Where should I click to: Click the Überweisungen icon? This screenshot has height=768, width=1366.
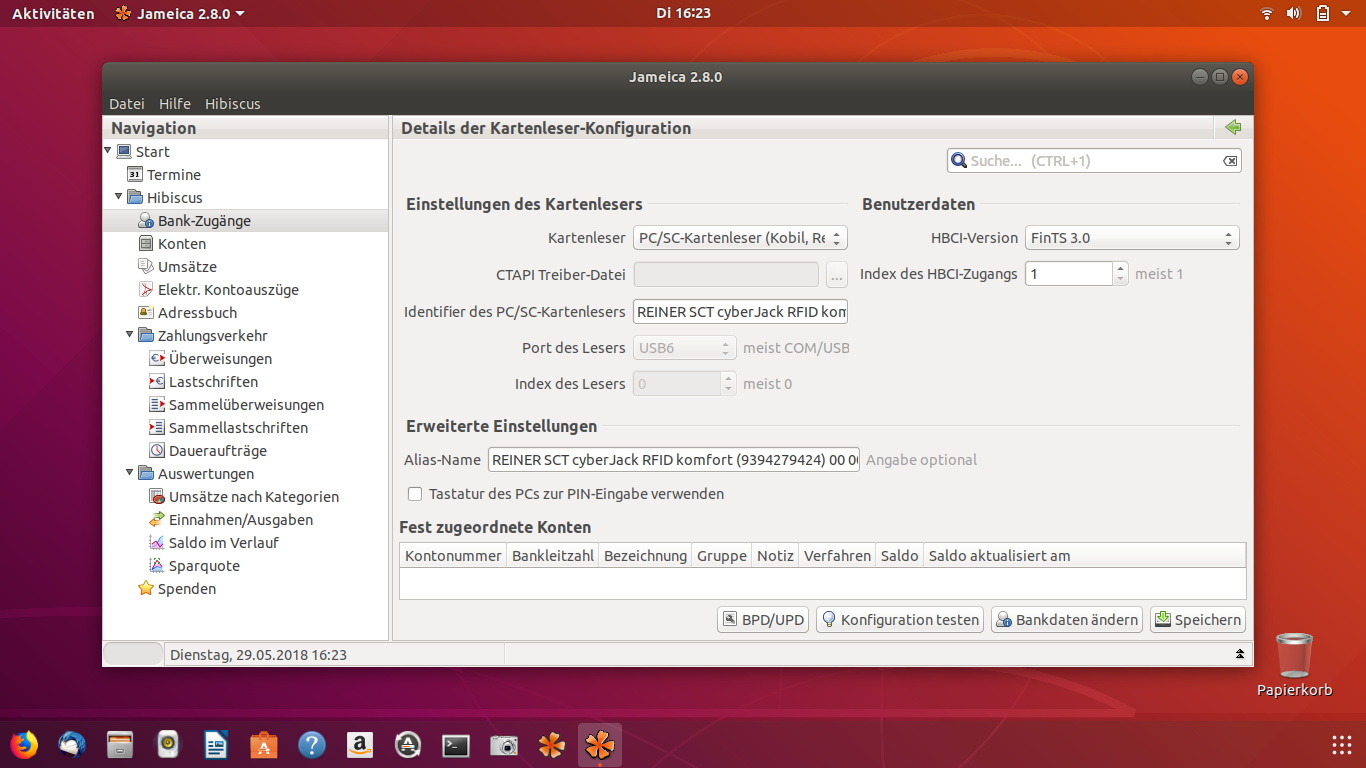[x=157, y=359]
